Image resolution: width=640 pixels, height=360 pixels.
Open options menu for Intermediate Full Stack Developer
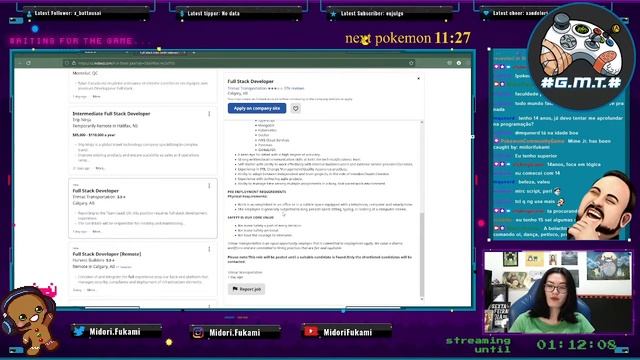pyautogui.click(x=209, y=114)
